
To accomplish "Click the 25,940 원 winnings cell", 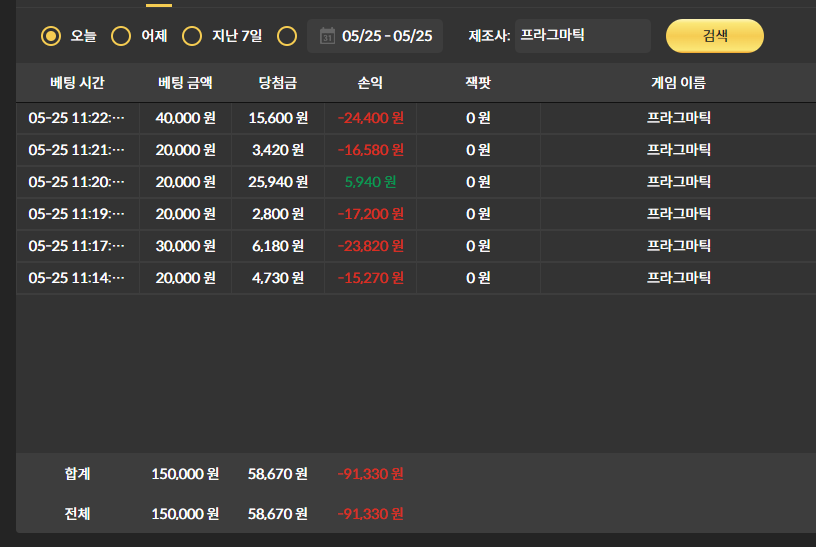I will (278, 182).
